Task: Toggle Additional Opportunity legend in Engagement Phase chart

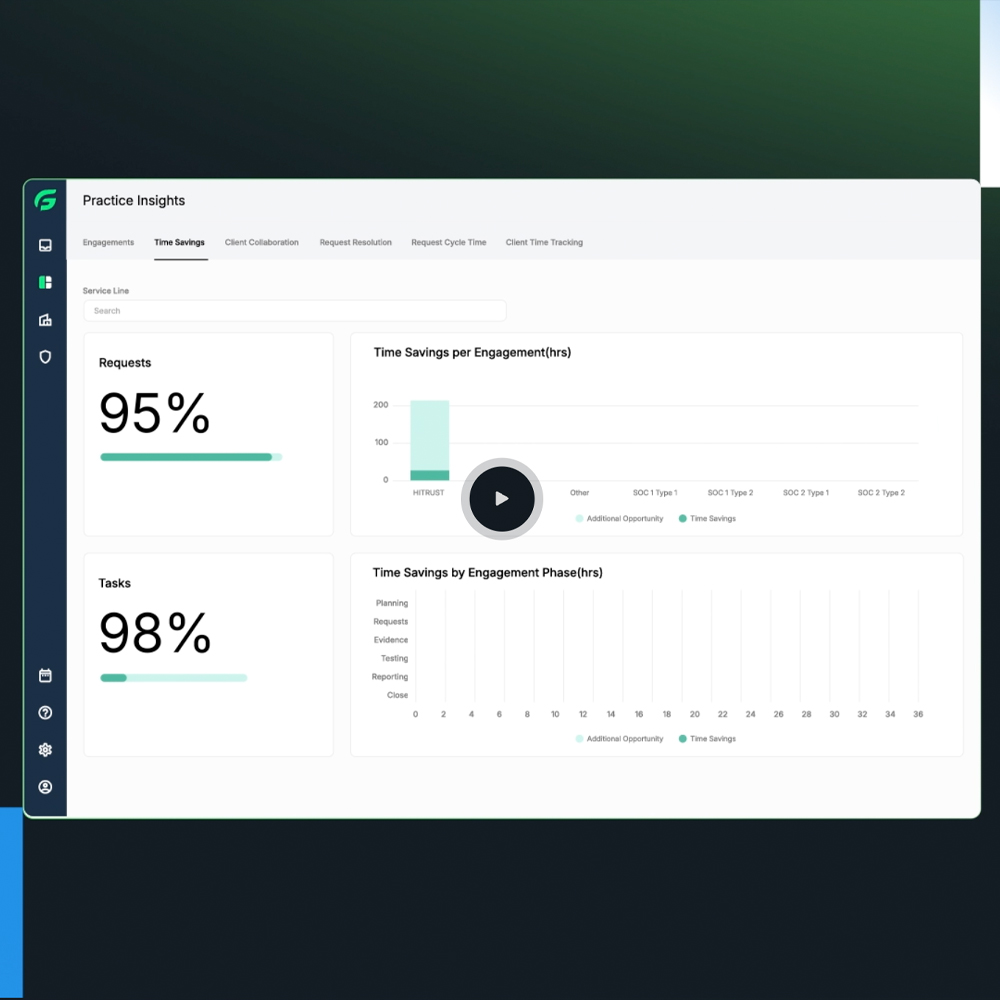Action: pos(619,739)
